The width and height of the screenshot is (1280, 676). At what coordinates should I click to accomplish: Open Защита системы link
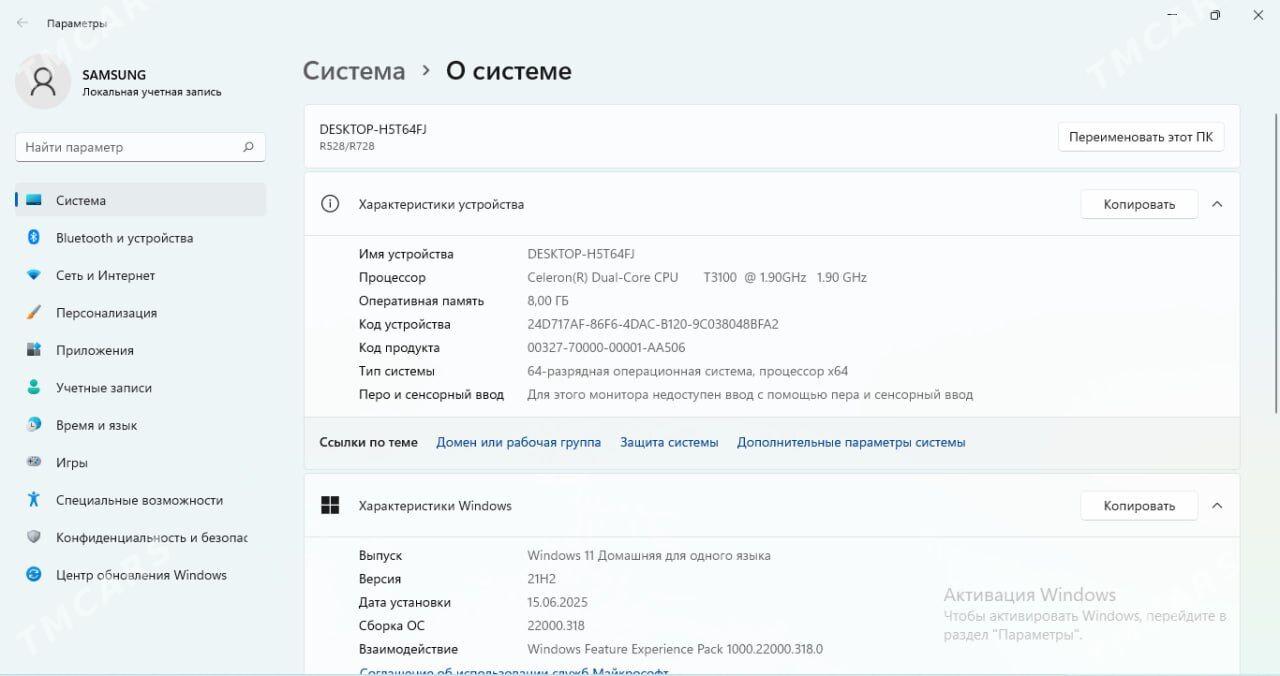click(x=669, y=442)
